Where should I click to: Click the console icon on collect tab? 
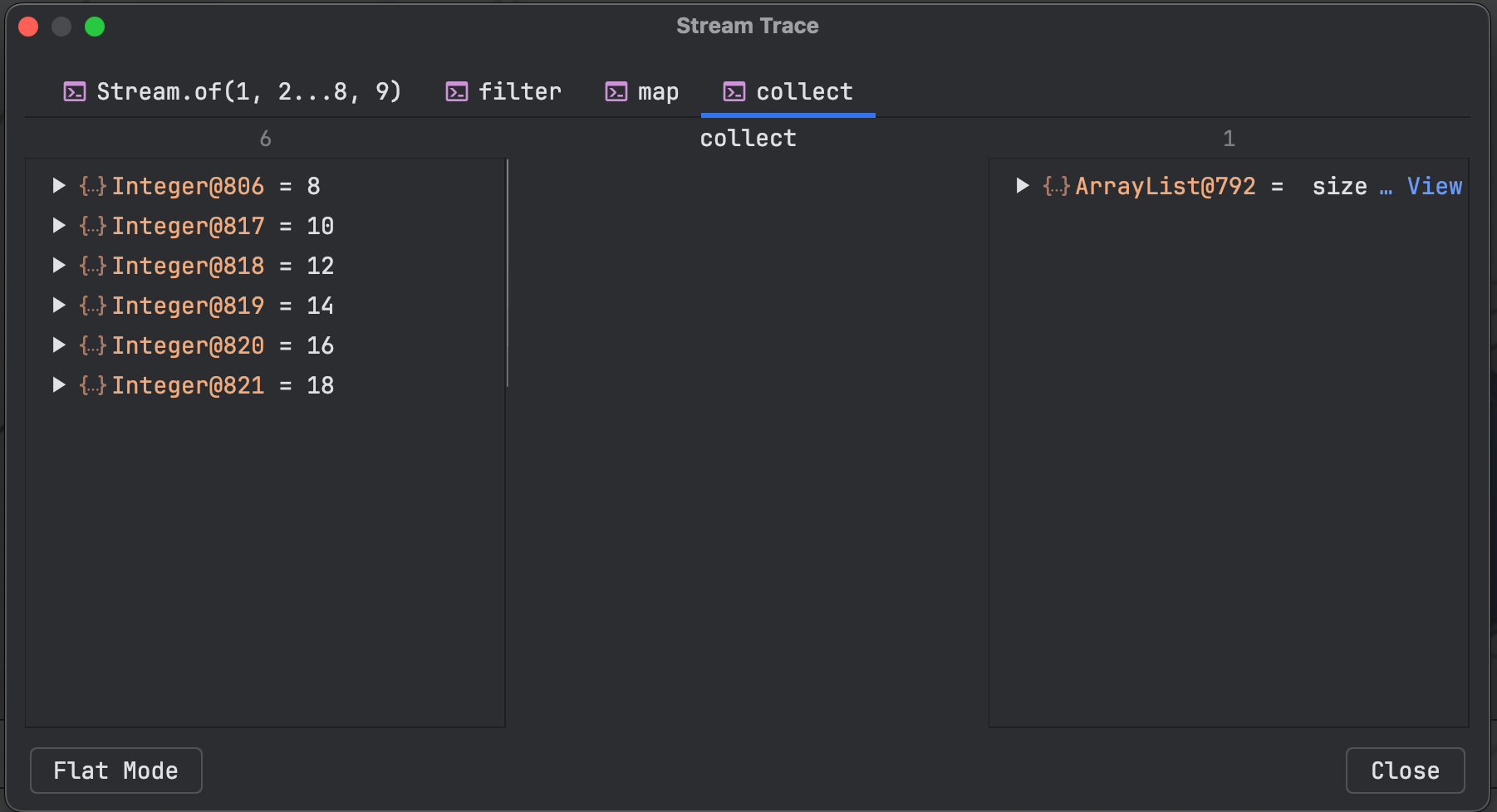point(734,91)
